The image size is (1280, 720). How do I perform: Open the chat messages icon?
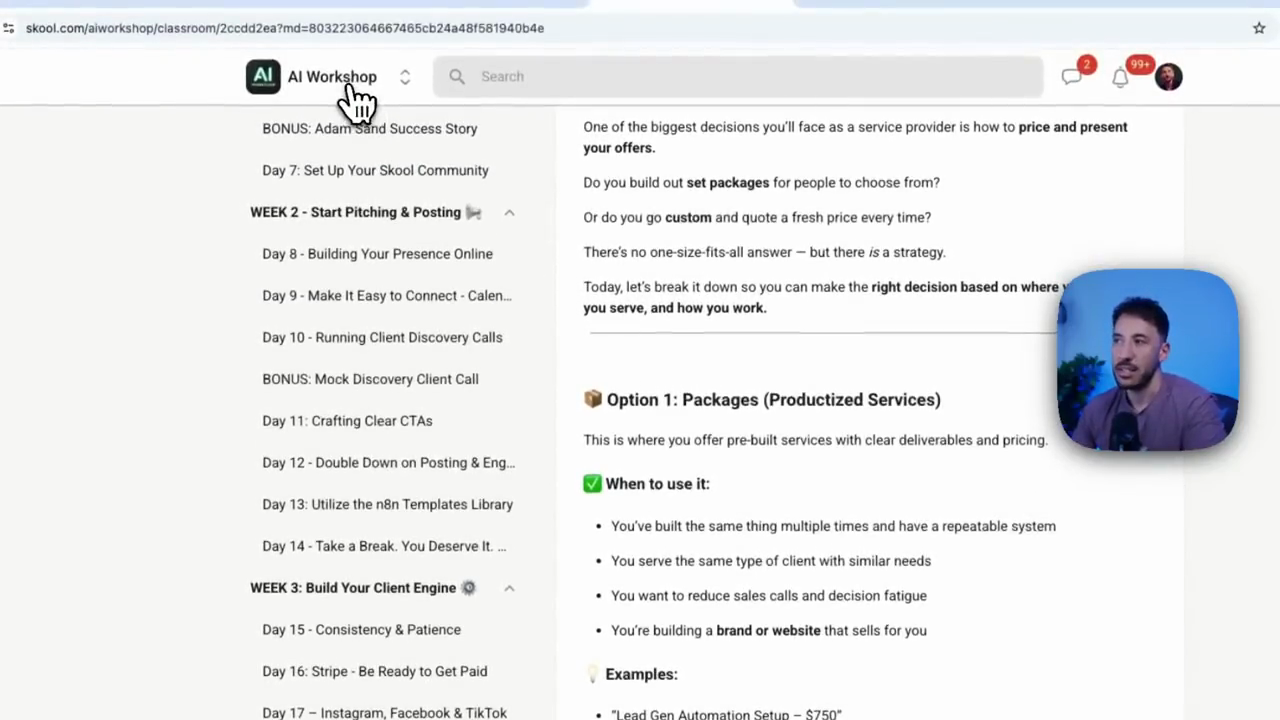coord(1072,77)
